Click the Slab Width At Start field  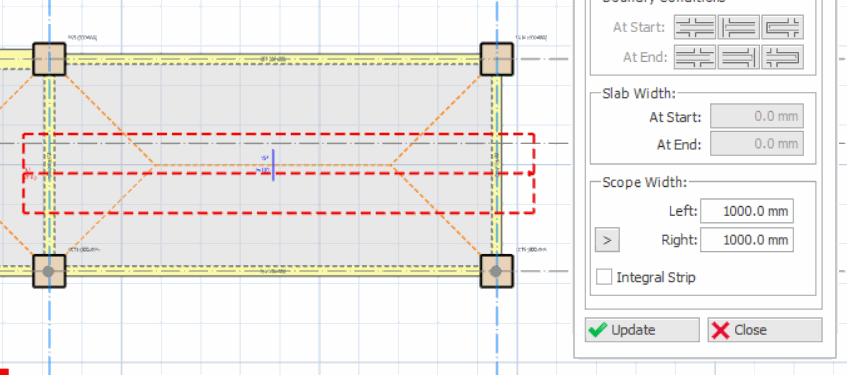click(757, 116)
